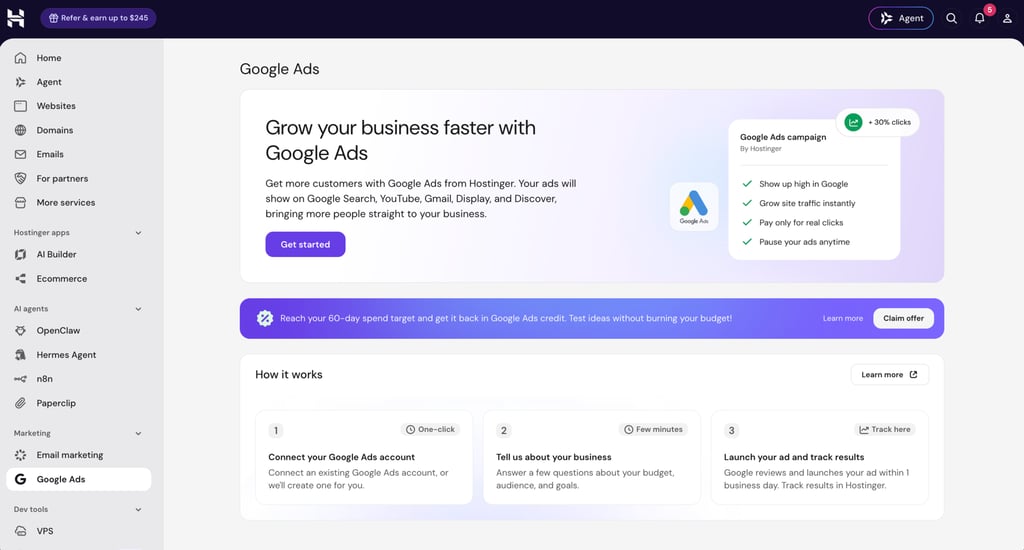Click the Websites window icon
This screenshot has width=1024, height=550.
coord(20,106)
